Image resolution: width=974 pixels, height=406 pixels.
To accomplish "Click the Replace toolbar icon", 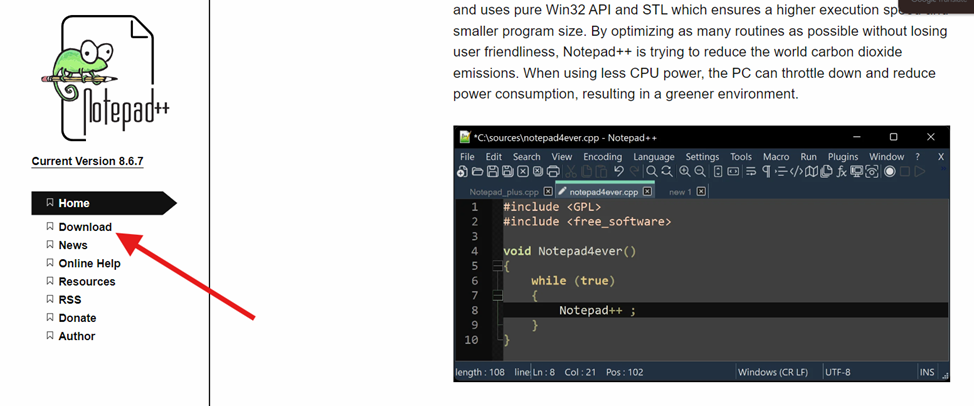I will pos(667,171).
